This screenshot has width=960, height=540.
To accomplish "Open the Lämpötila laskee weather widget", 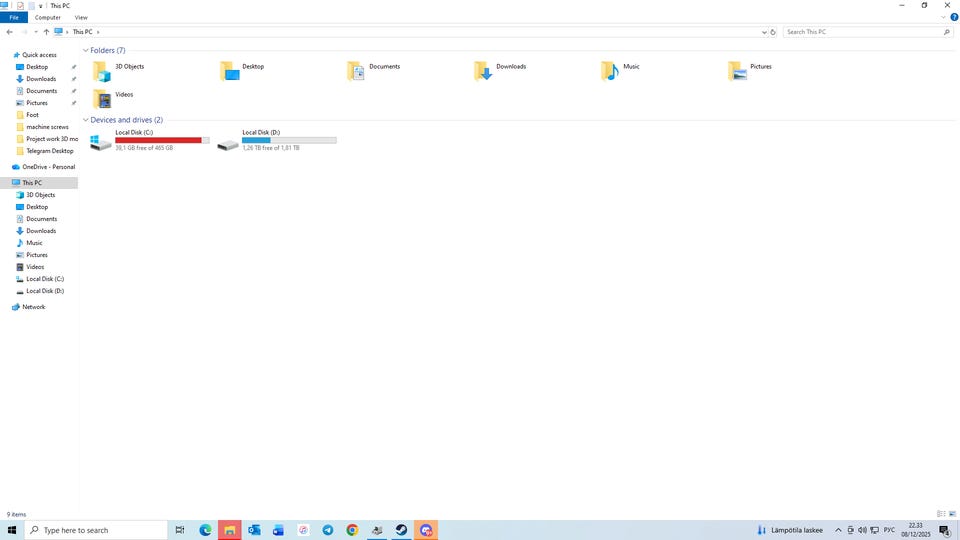I will point(790,530).
